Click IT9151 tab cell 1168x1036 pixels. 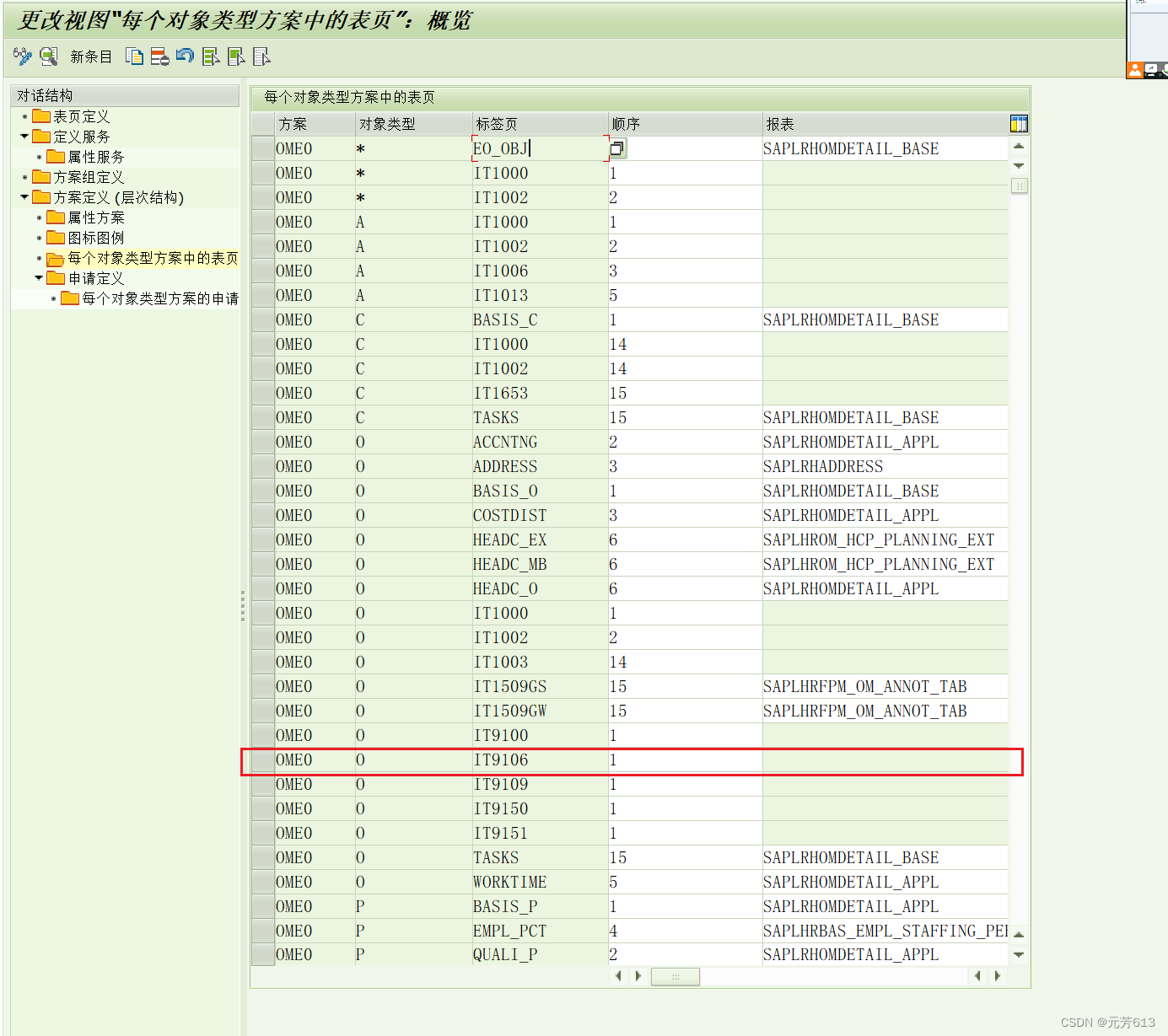pyautogui.click(x=540, y=833)
